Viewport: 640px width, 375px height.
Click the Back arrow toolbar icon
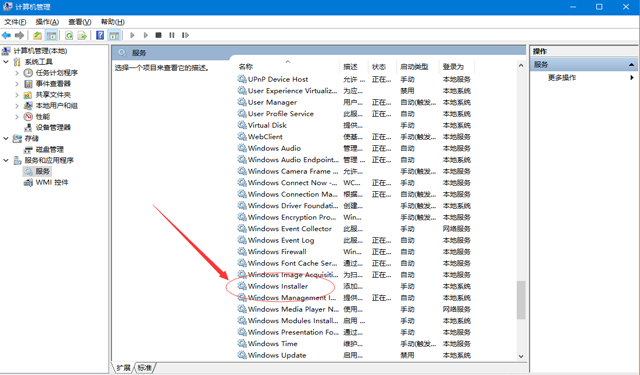(7, 36)
